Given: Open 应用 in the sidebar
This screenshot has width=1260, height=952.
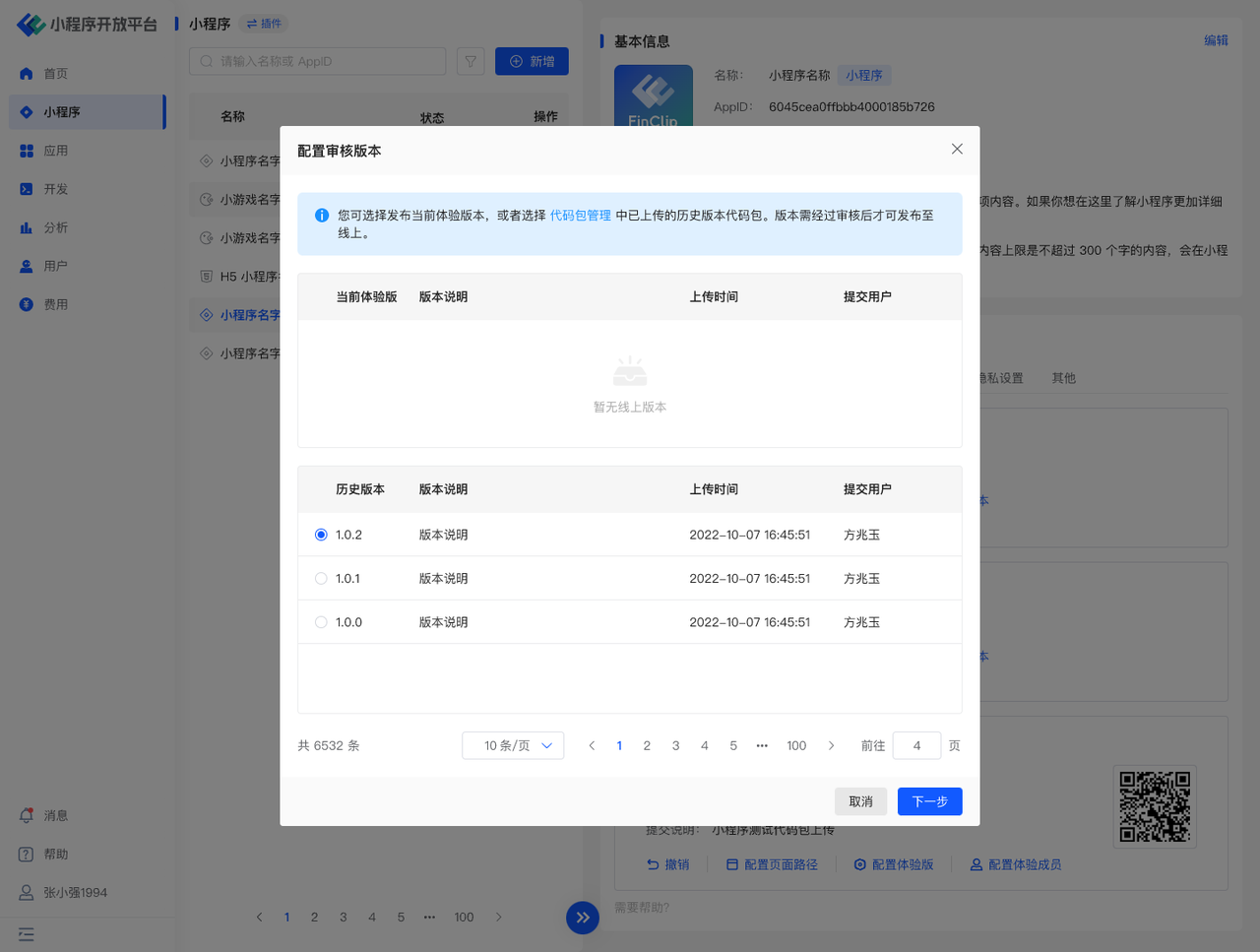Looking at the screenshot, I should pos(55,151).
